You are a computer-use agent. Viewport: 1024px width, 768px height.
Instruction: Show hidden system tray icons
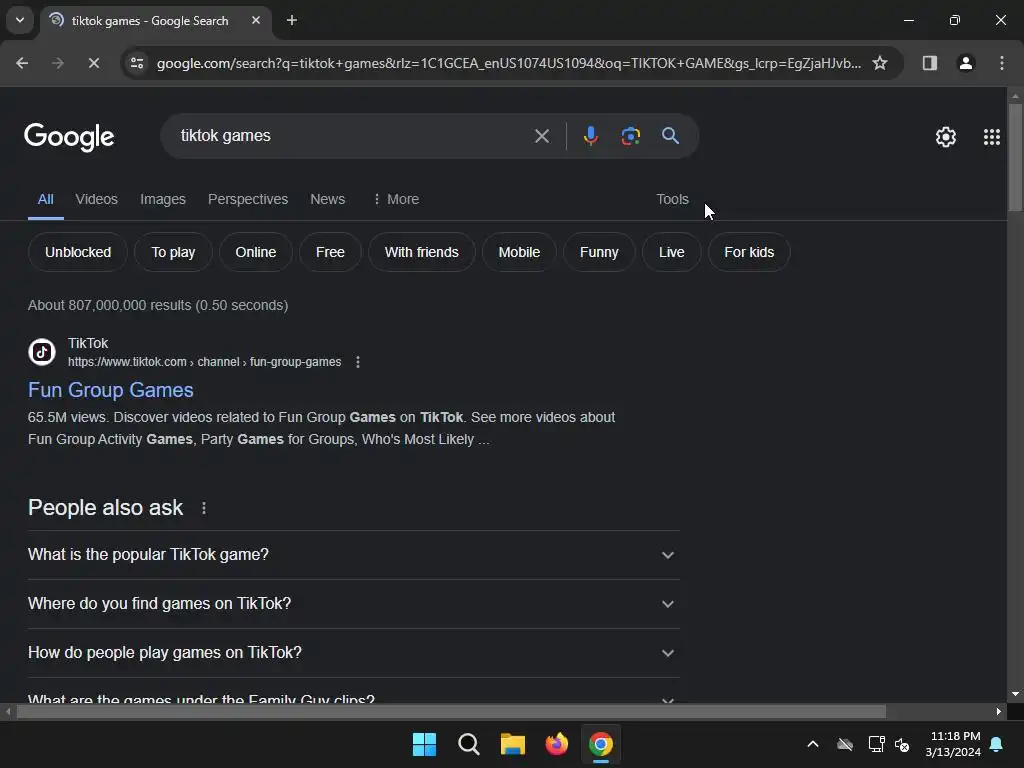813,744
